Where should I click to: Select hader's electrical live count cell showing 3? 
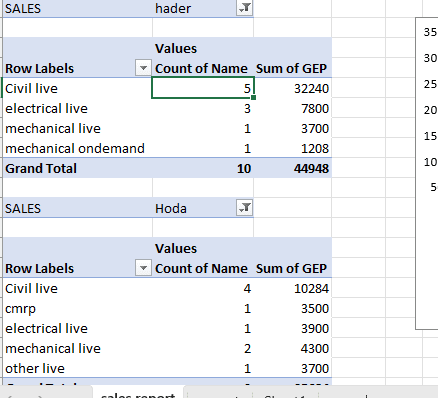pyautogui.click(x=203, y=108)
